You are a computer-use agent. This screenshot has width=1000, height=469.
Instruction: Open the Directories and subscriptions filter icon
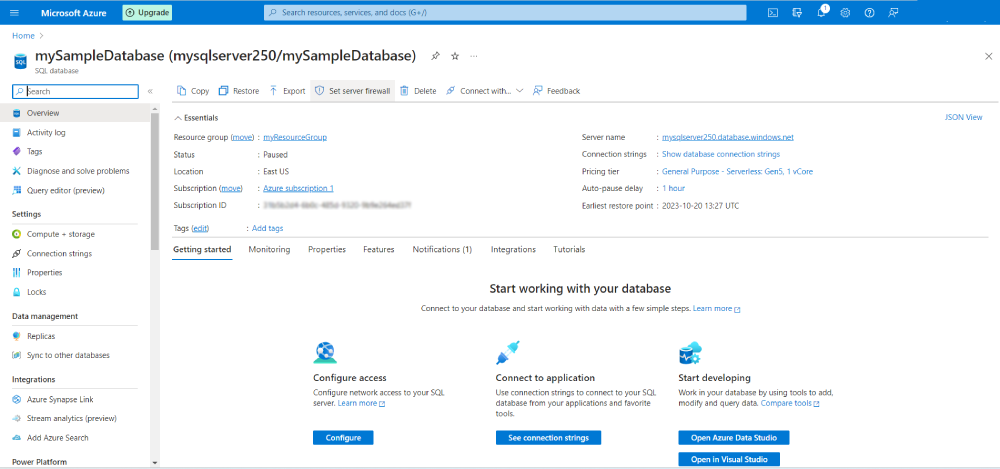pyautogui.click(x=797, y=12)
